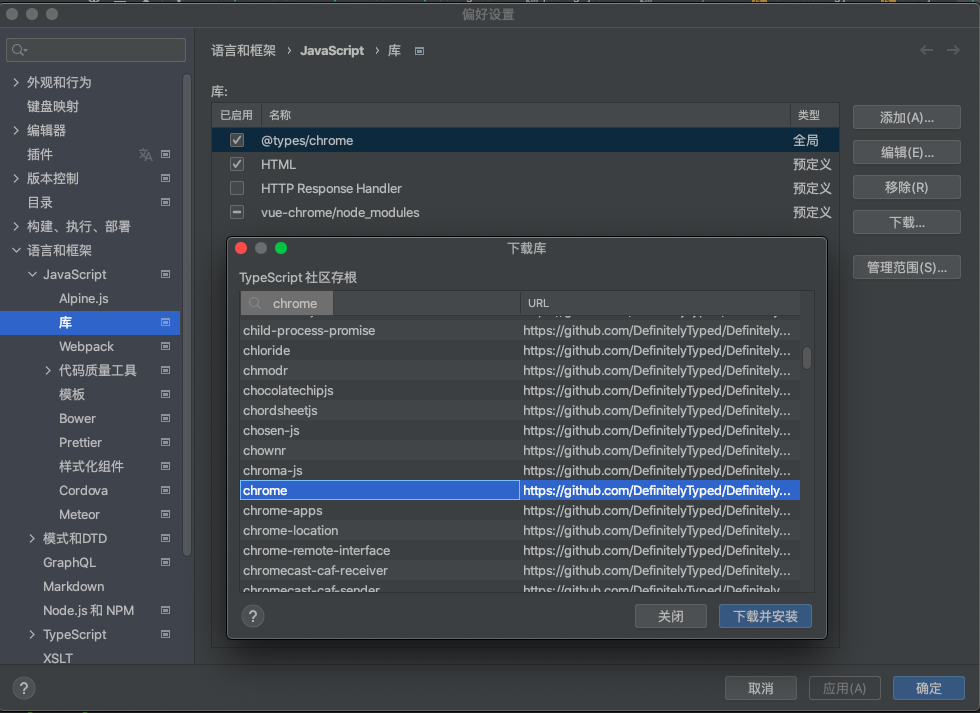This screenshot has width=980, height=713.
Task: Click the project icon beside Webpack item
Action: 165,347
